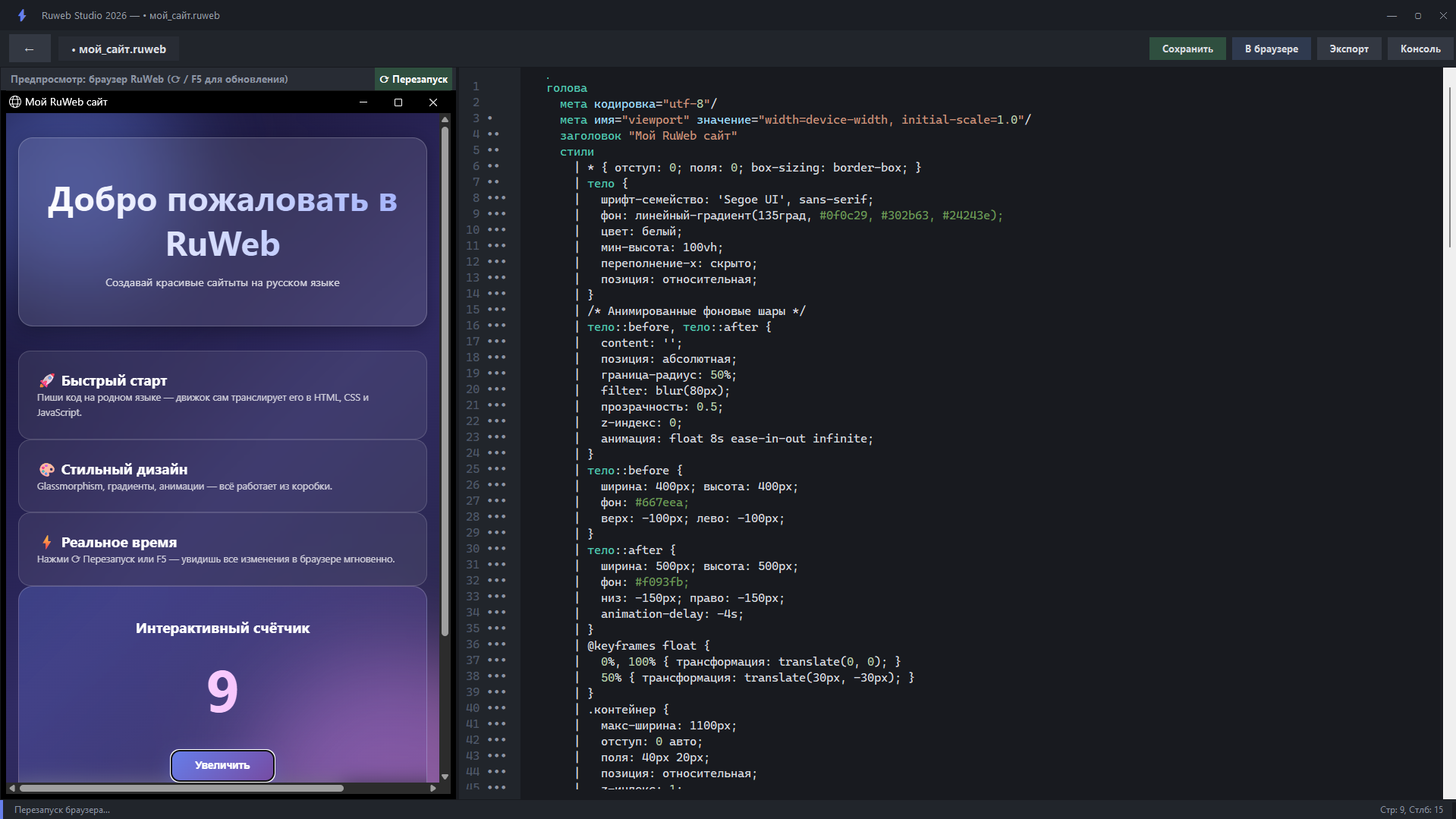Viewport: 1456px width, 819px height.
Task: Click the @keyframes float line
Action: pos(649,646)
